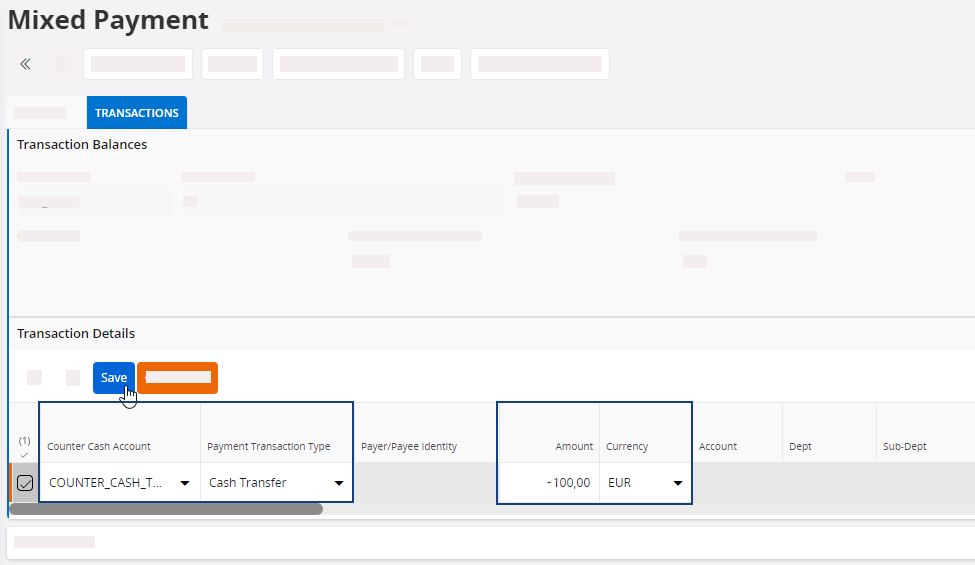Click the orange button beside Save
This screenshot has width=975, height=565.
(x=177, y=378)
